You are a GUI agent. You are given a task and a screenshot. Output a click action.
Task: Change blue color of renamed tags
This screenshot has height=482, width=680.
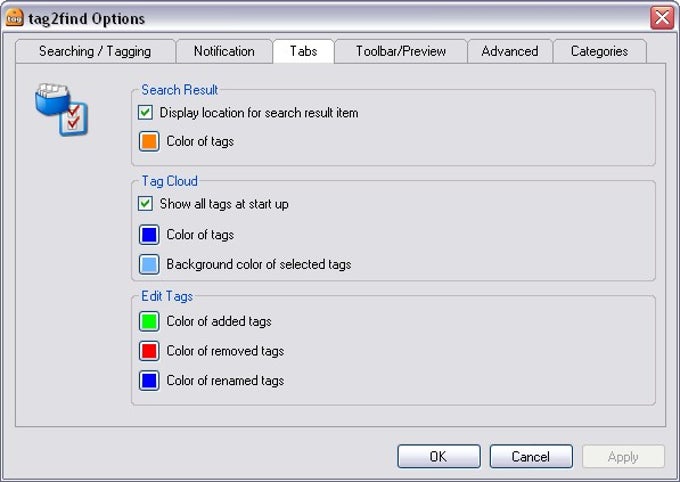pyautogui.click(x=149, y=380)
